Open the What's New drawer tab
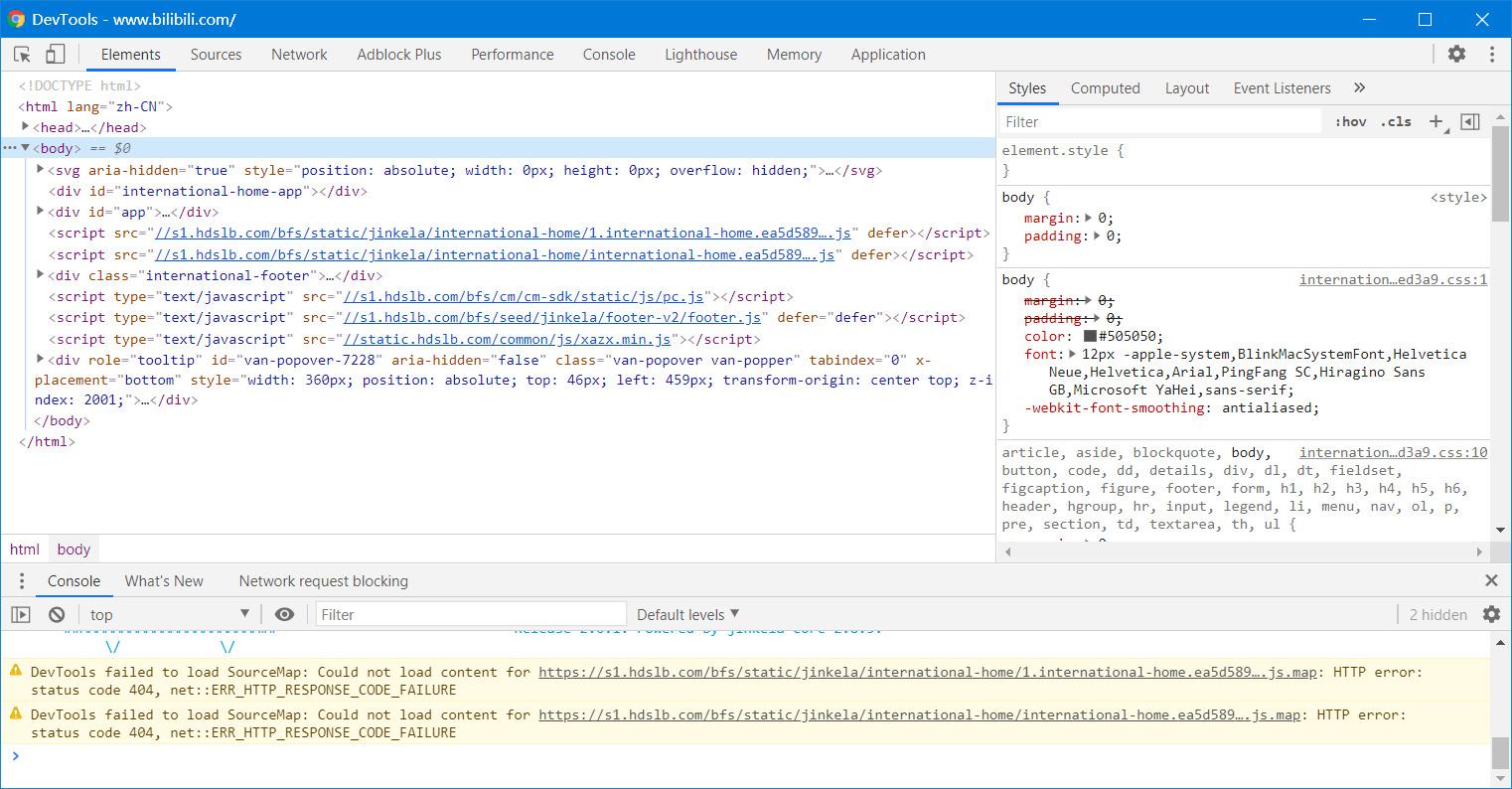Screen dimensions: 1512x789 164,580
